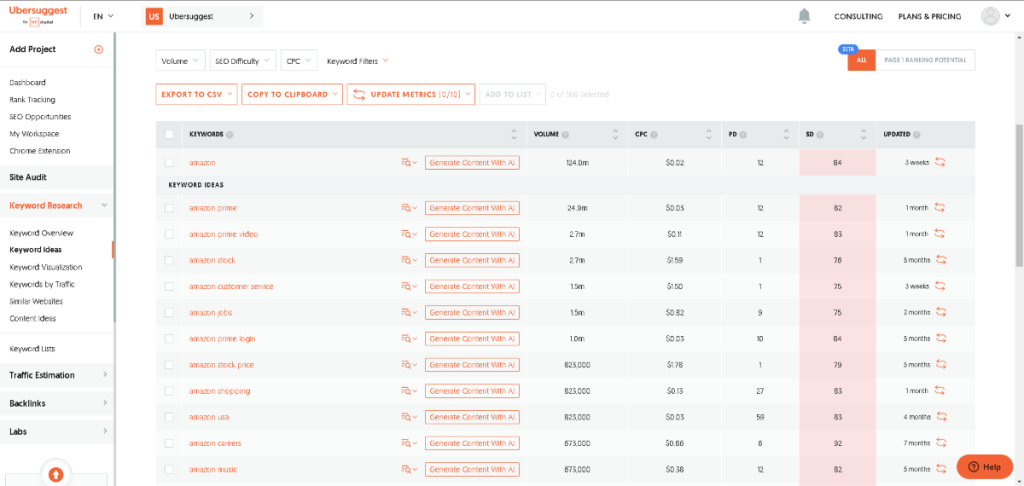
Task: Sort table by the CPC column arrows
Action: pos(709,135)
